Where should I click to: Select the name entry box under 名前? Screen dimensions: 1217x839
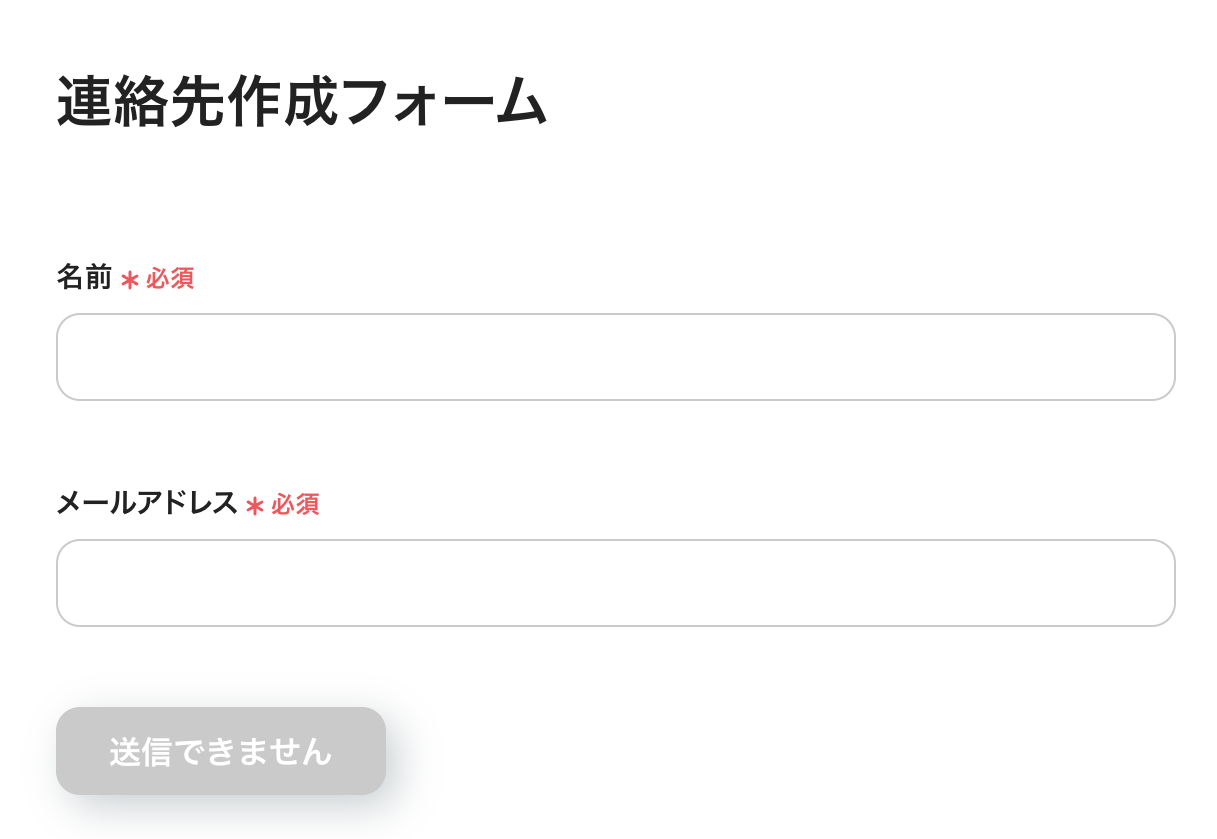[x=615, y=357]
